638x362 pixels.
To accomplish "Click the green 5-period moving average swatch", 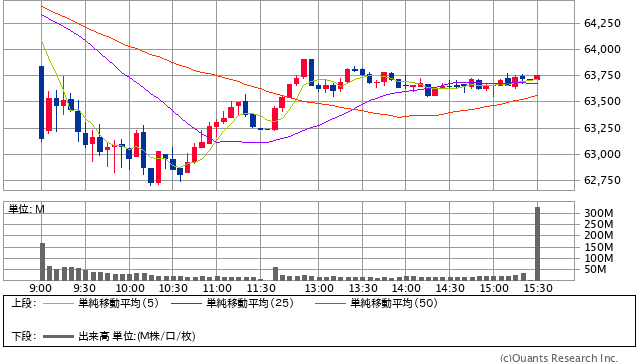I will [58, 303].
